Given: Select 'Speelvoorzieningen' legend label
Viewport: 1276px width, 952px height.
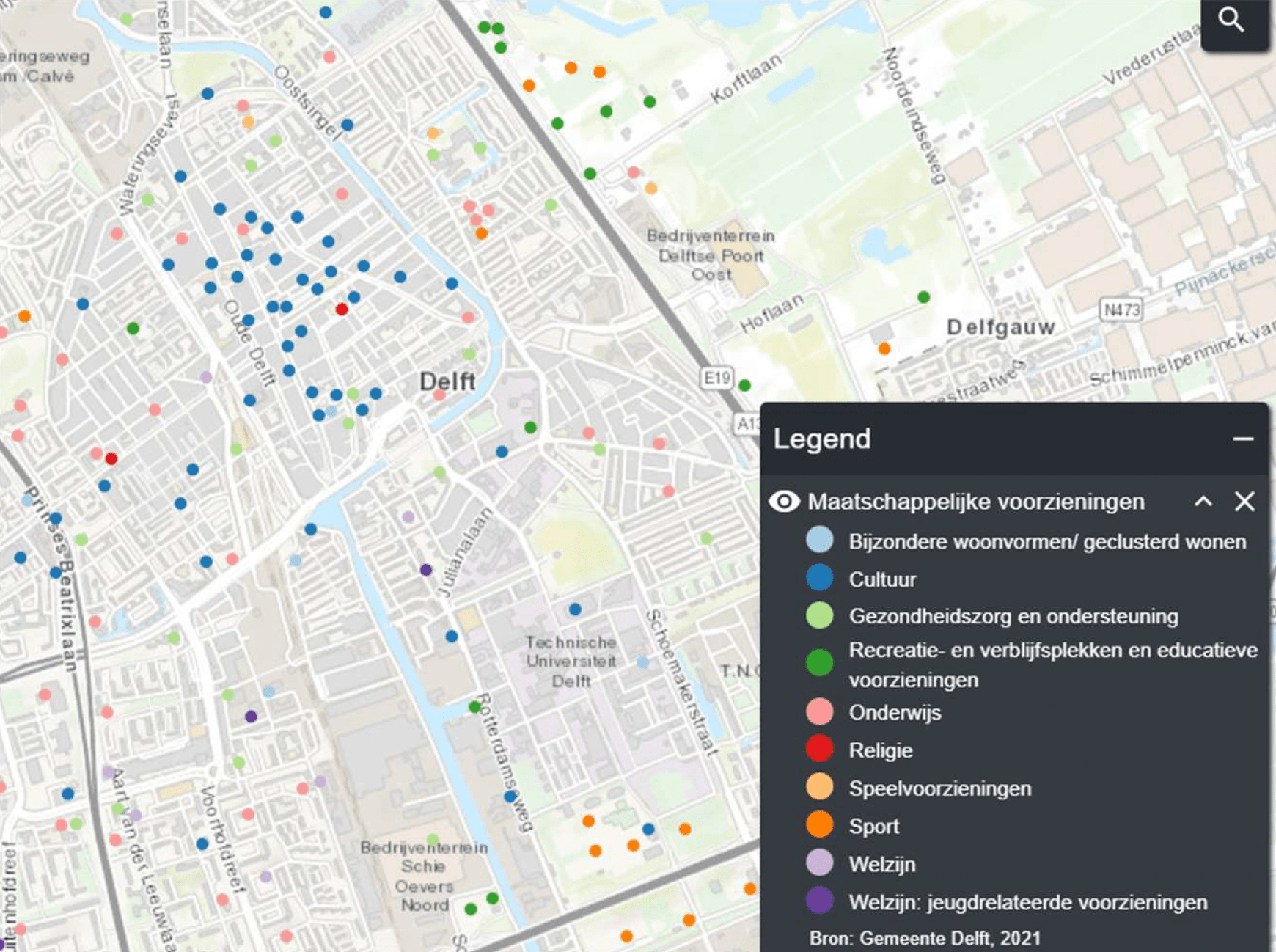Looking at the screenshot, I should click(940, 788).
